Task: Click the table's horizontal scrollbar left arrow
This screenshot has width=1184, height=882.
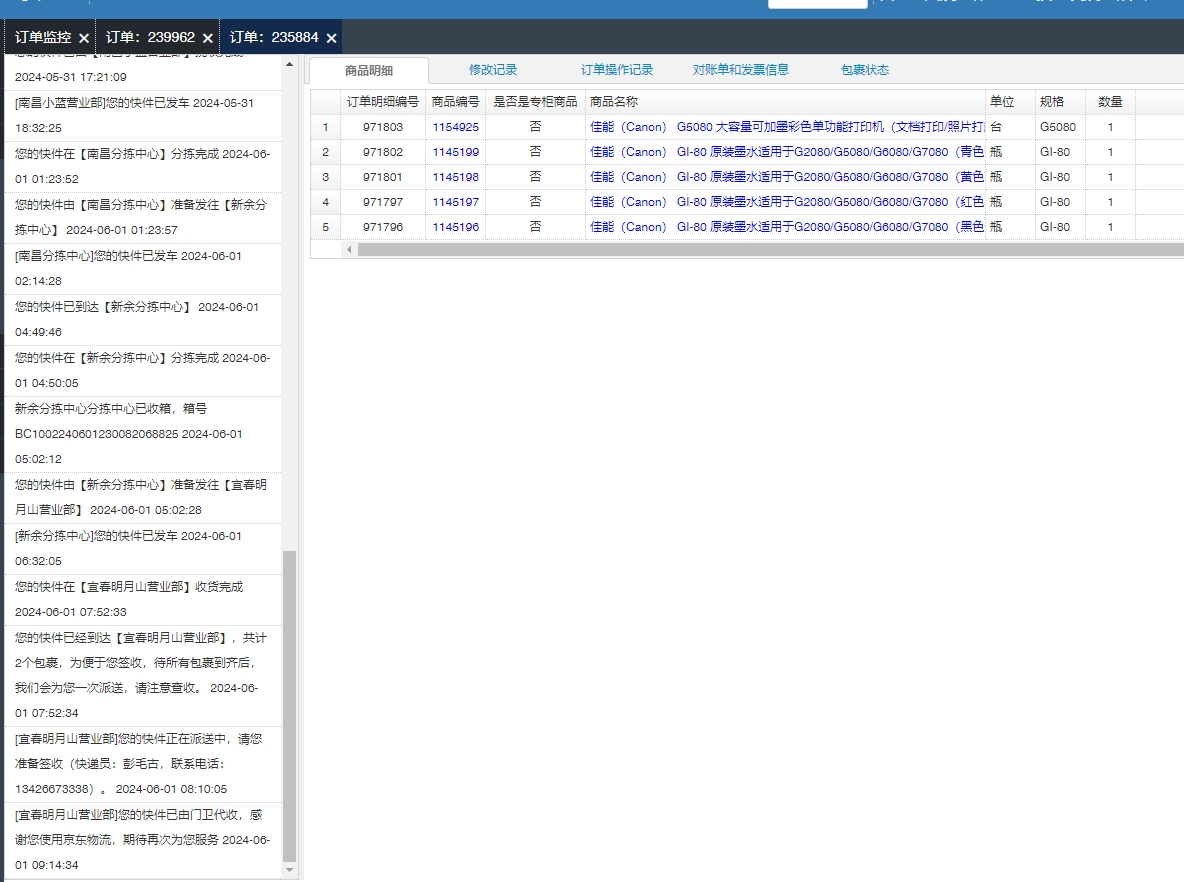Action: coord(349,249)
